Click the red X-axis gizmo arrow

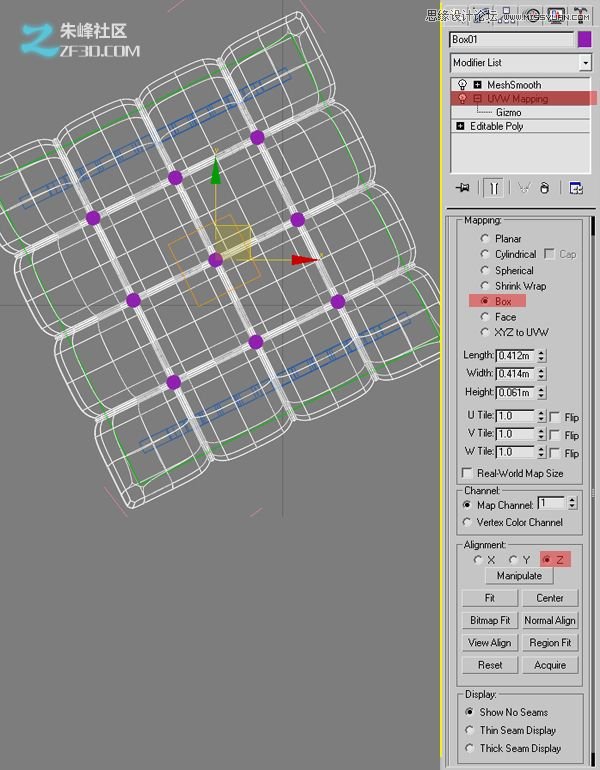(305, 259)
